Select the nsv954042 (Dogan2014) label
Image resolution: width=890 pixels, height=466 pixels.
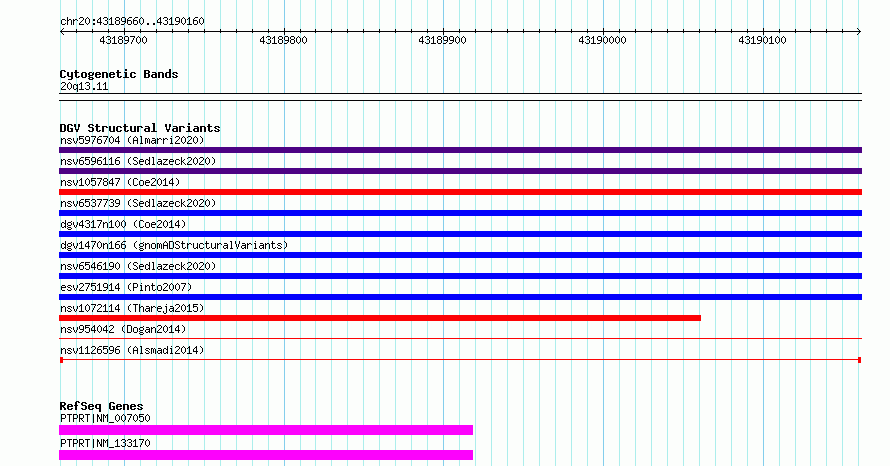point(123,329)
